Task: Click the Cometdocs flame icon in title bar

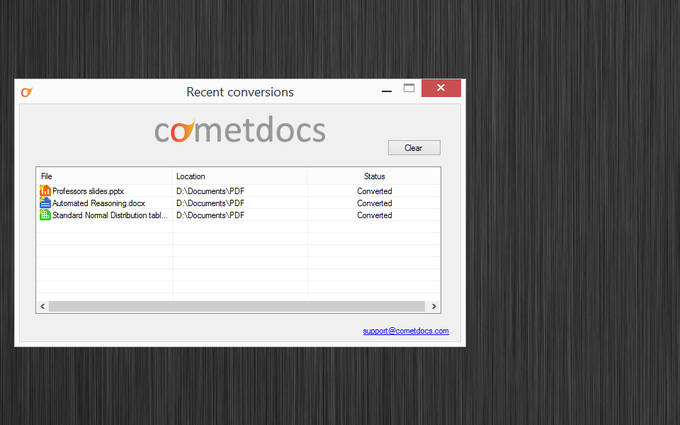Action: pyautogui.click(x=27, y=92)
